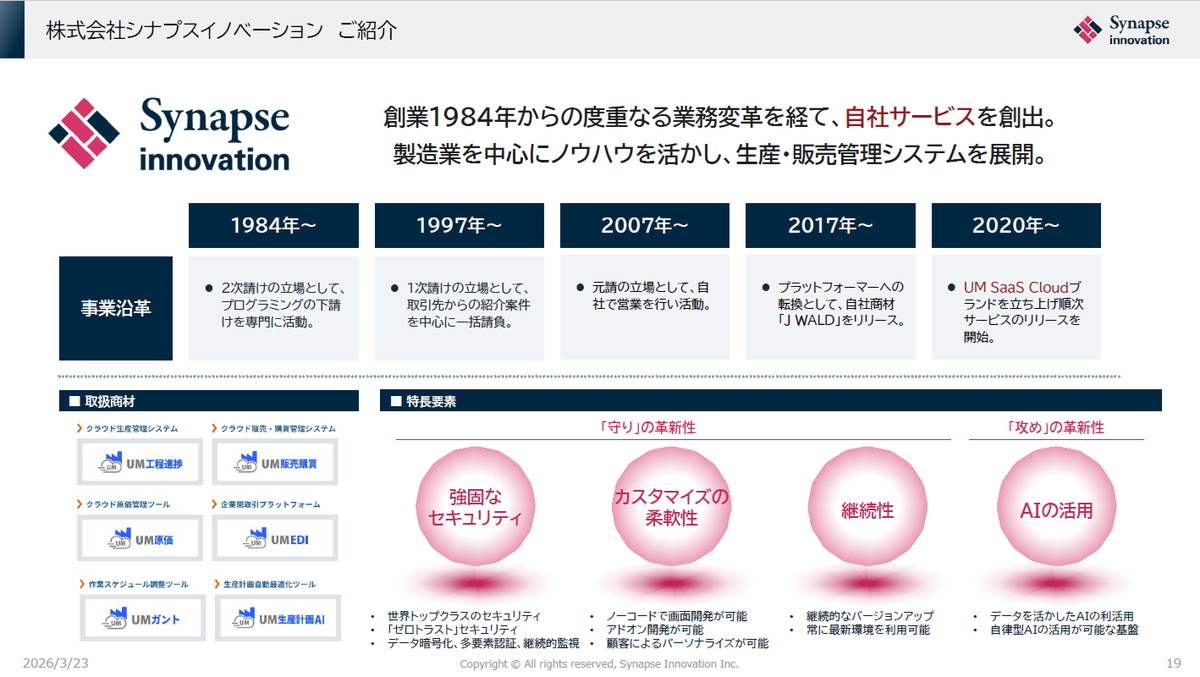Click the copyright notice in the footer
This screenshot has height=677, width=1200.
(599, 664)
